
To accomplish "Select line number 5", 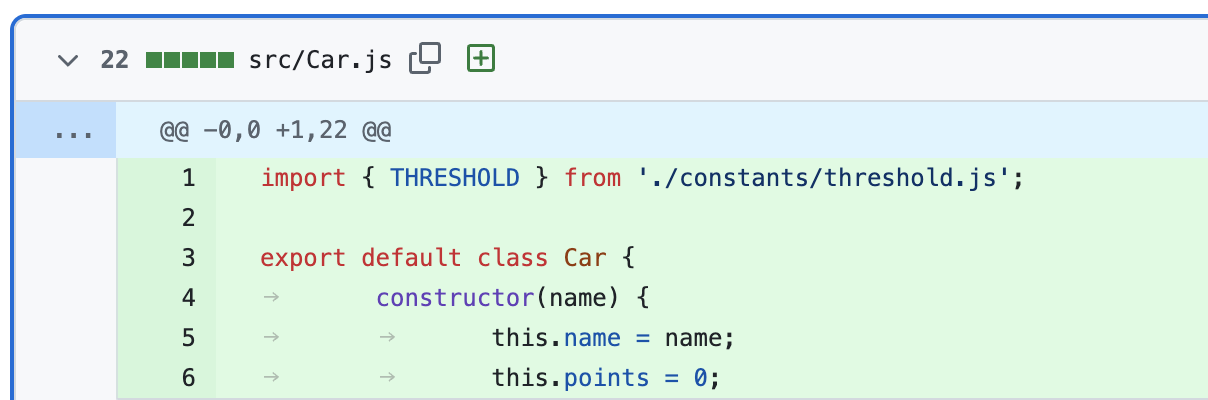I will (188, 338).
